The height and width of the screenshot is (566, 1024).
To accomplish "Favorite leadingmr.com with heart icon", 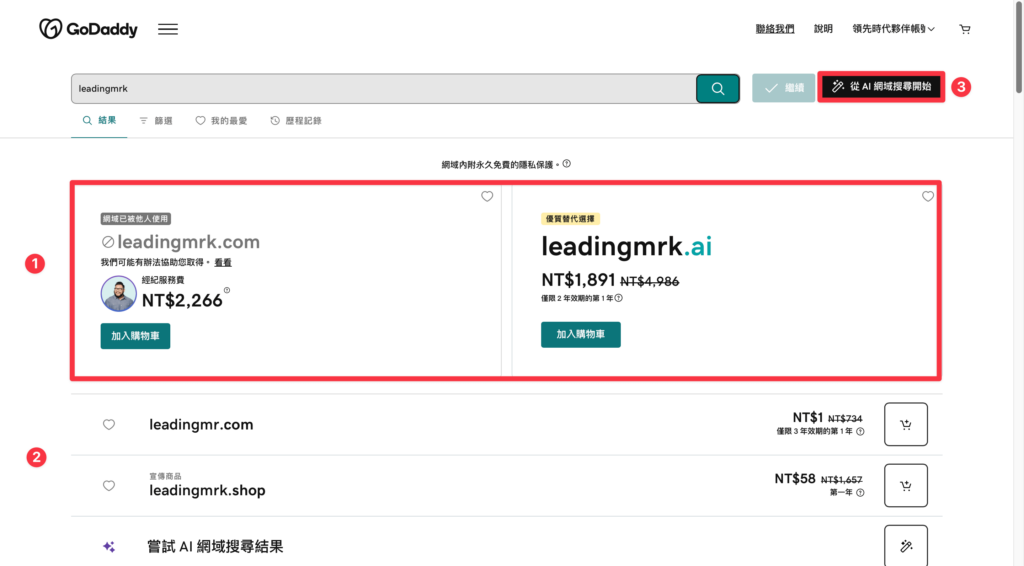I will pos(109,424).
